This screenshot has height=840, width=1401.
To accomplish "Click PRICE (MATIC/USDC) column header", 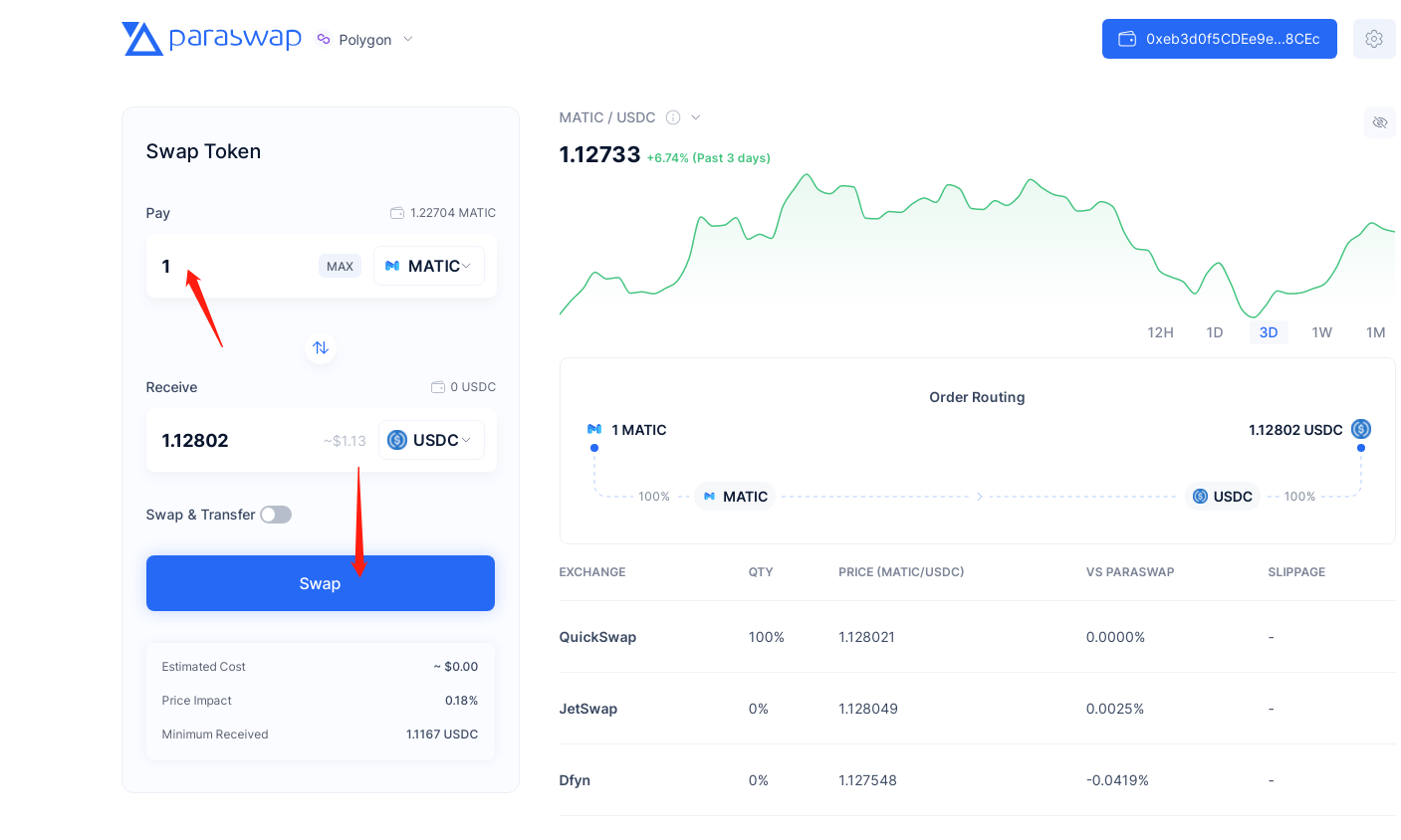I will tap(901, 572).
